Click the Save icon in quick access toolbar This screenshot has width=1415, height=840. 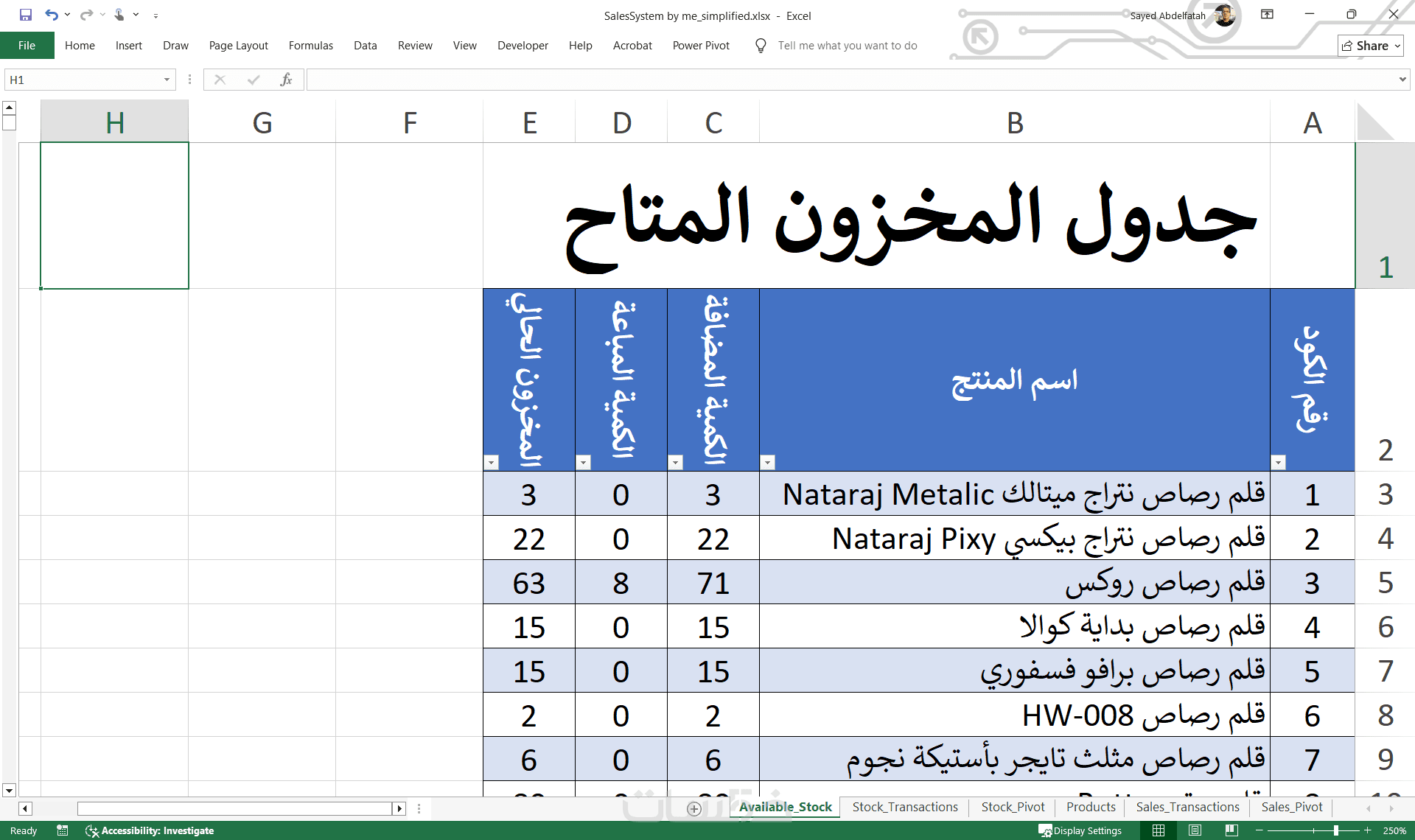tap(25, 15)
